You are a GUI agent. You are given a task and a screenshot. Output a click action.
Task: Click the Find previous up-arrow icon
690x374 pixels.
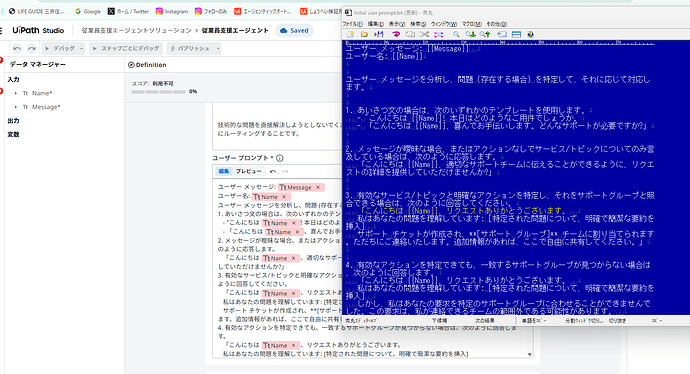pyautogui.click(x=485, y=34)
